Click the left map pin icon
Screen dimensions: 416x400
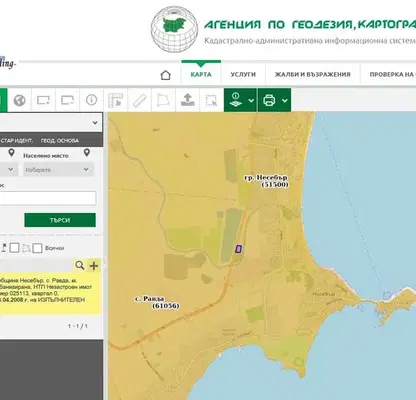click(12, 153)
